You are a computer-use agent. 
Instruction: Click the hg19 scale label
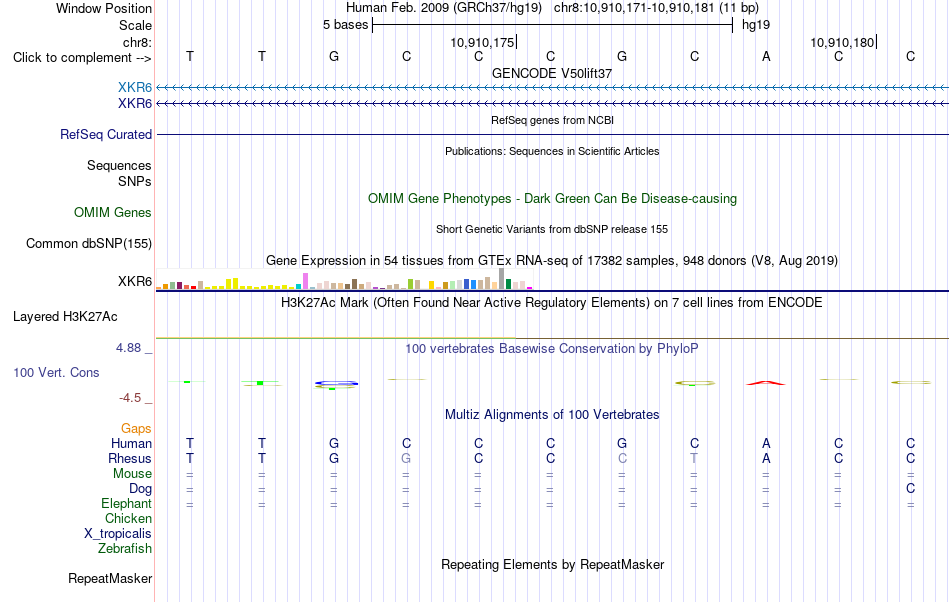pyautogui.click(x=756, y=25)
